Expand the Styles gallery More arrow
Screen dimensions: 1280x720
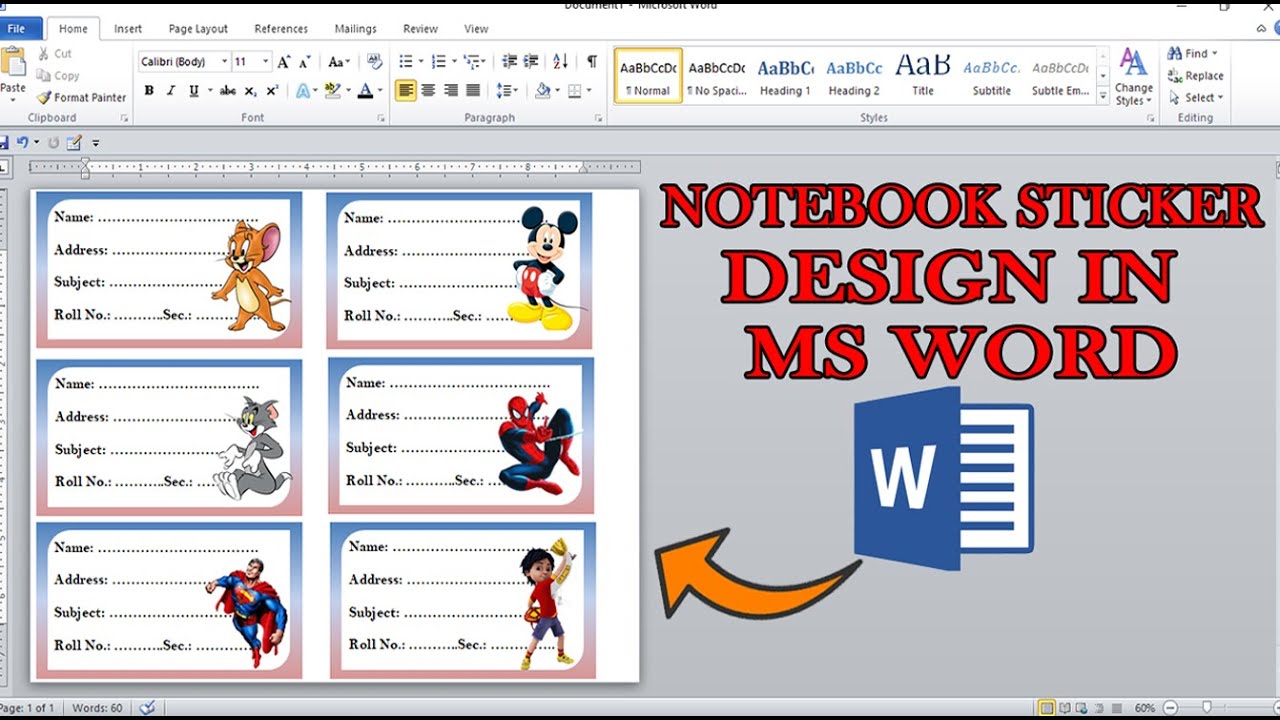click(x=1103, y=97)
